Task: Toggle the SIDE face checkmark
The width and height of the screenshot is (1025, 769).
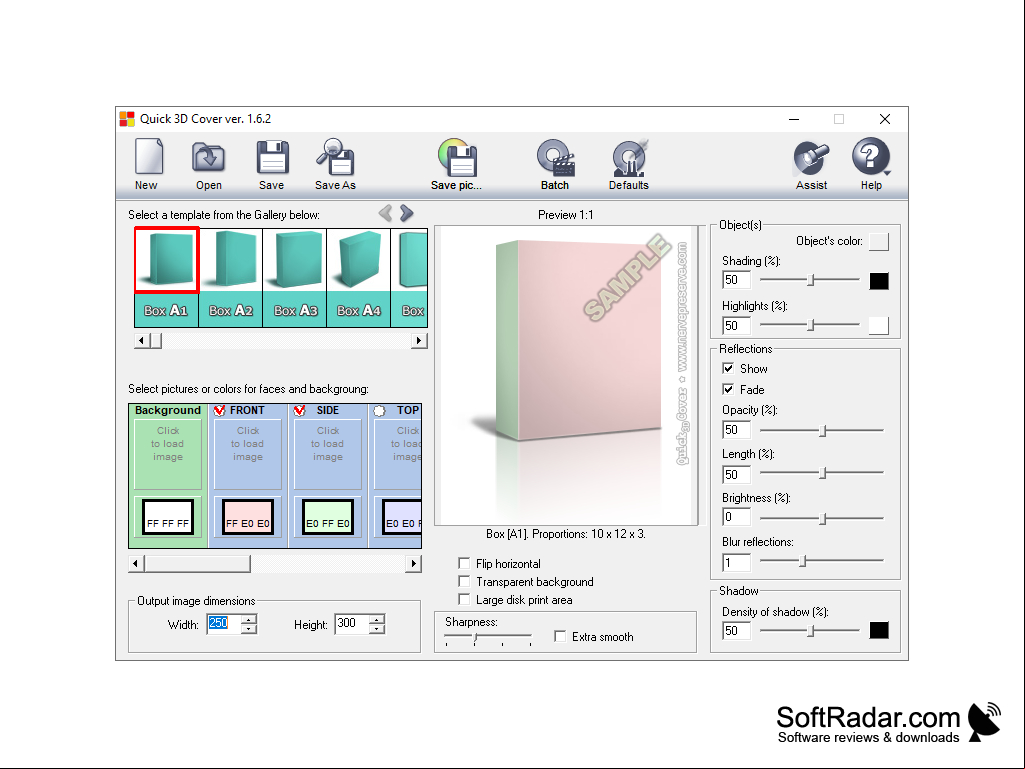Action: (299, 411)
